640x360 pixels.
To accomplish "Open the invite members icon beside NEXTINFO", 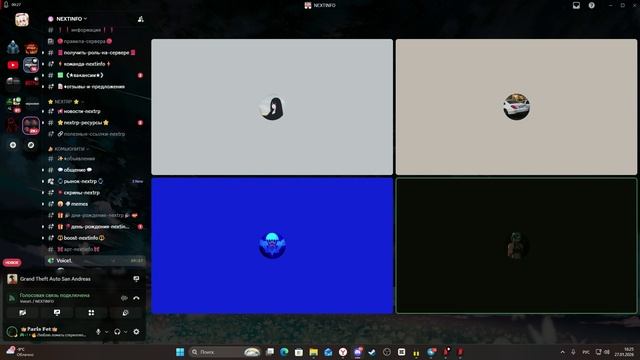I will coord(140,19).
